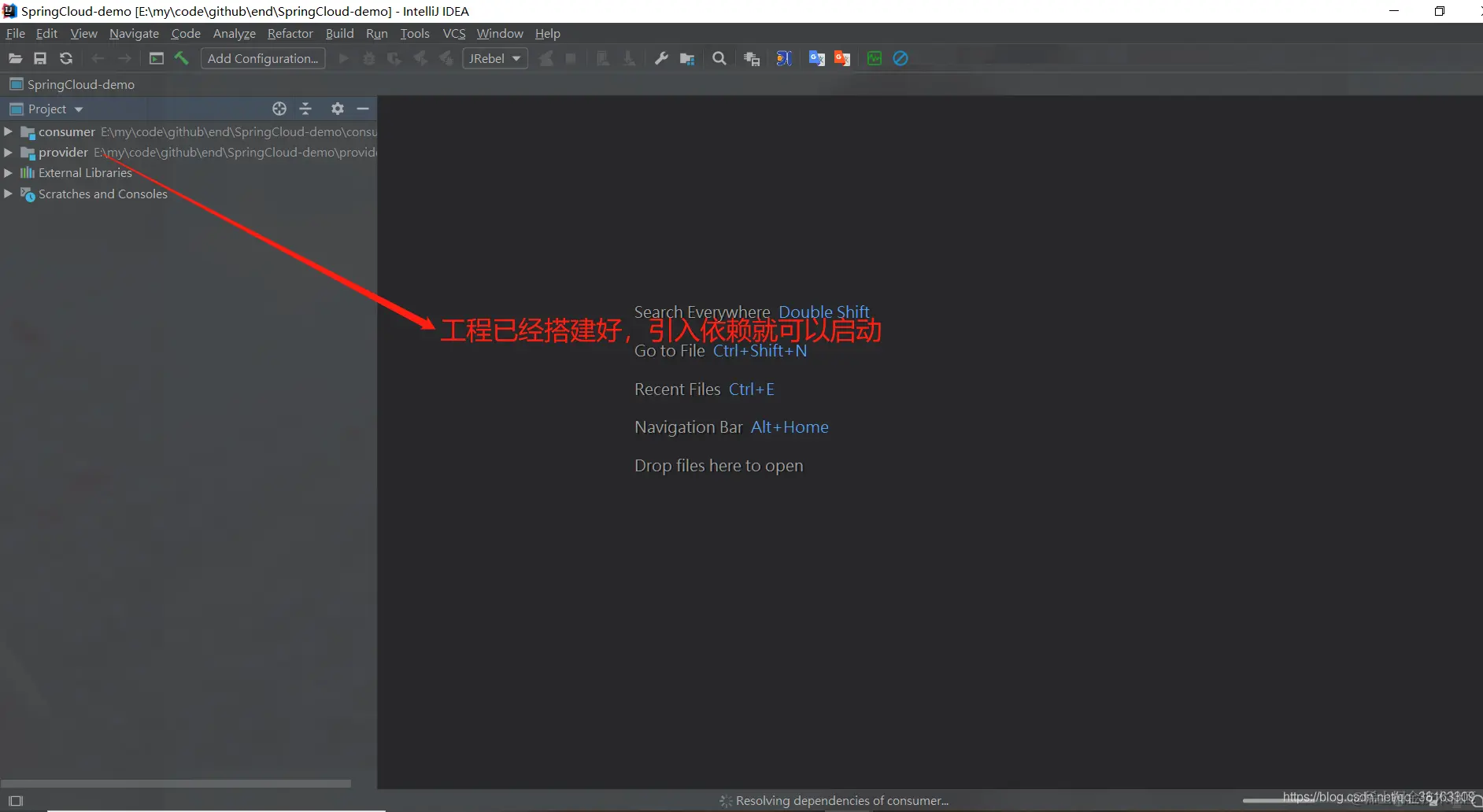Click the Forward navigation arrow
This screenshot has height=812, width=1483.
(124, 58)
